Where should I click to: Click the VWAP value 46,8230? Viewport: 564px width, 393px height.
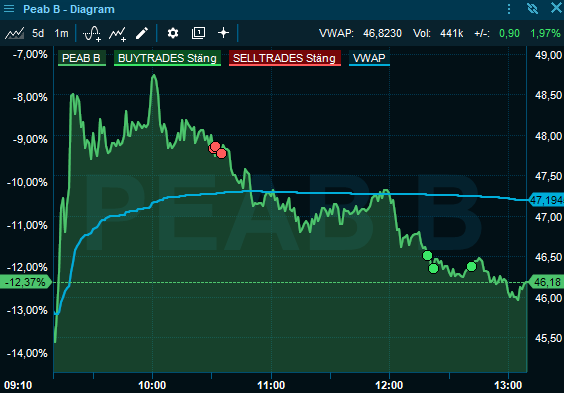click(x=382, y=33)
